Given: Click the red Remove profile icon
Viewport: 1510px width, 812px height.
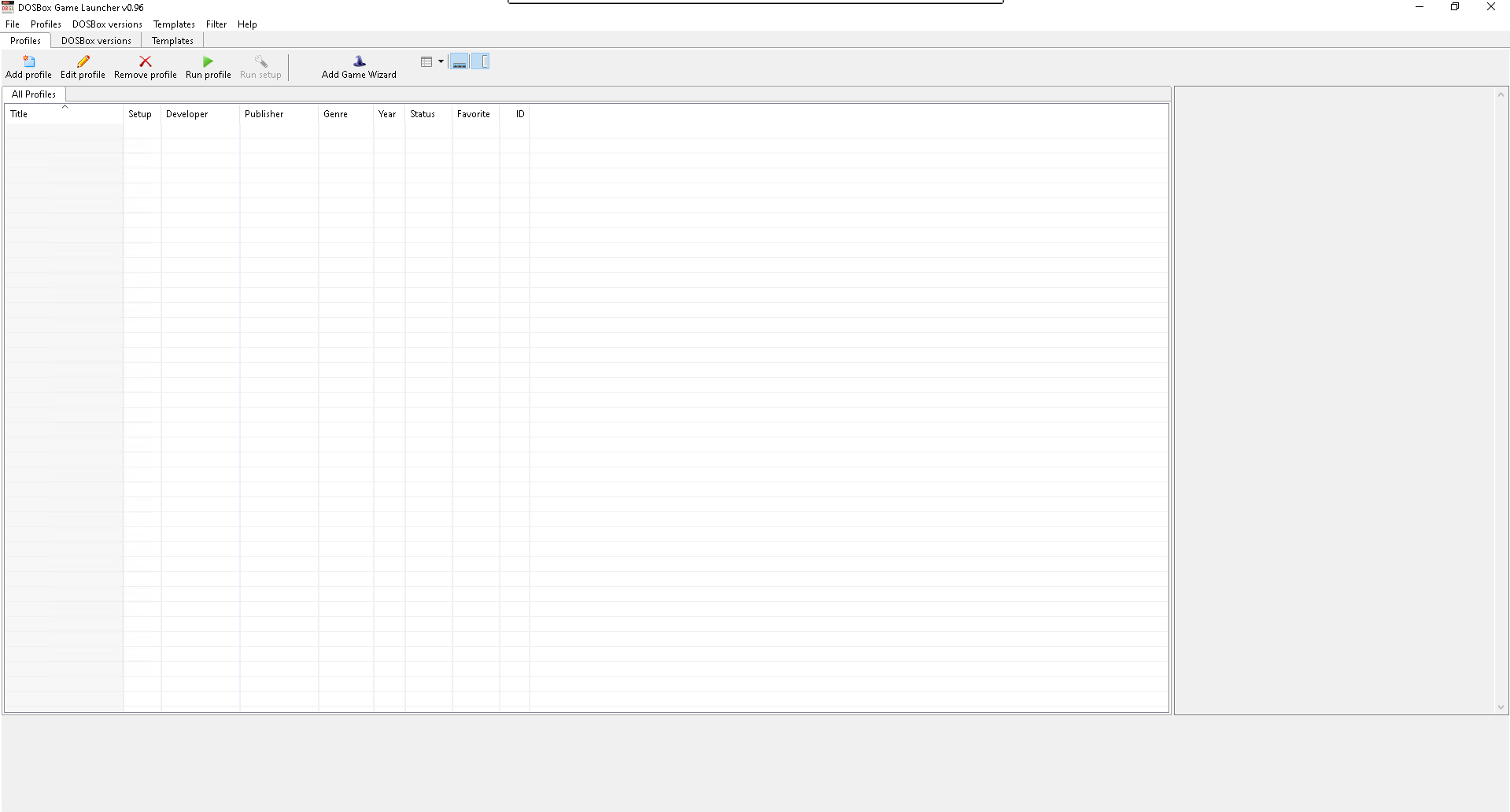Looking at the screenshot, I should [145, 62].
